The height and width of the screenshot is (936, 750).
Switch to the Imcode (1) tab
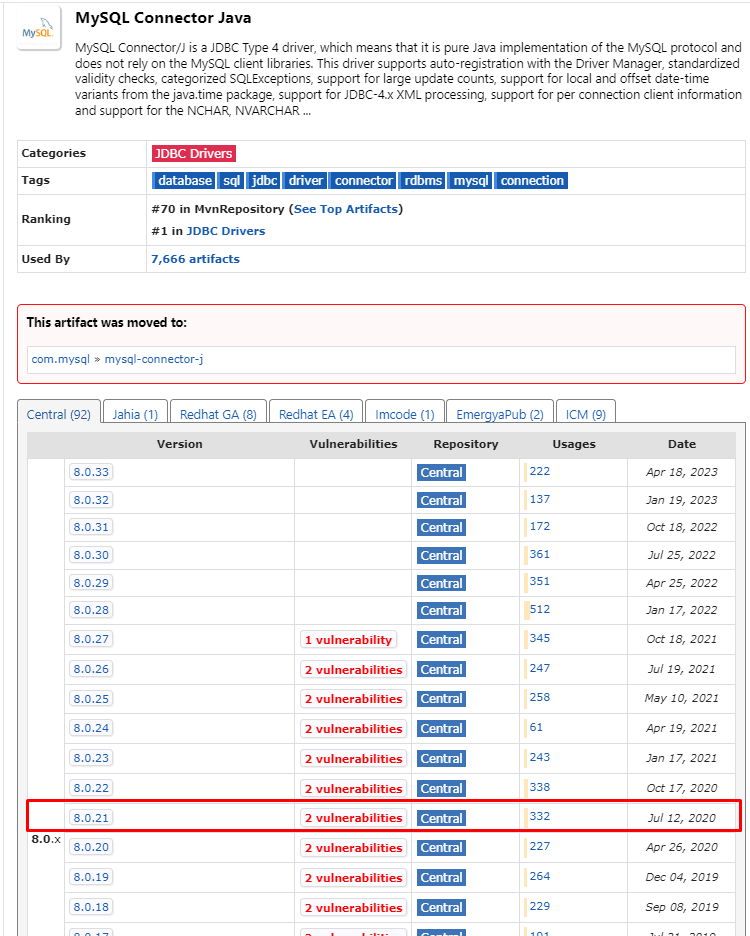tap(404, 414)
